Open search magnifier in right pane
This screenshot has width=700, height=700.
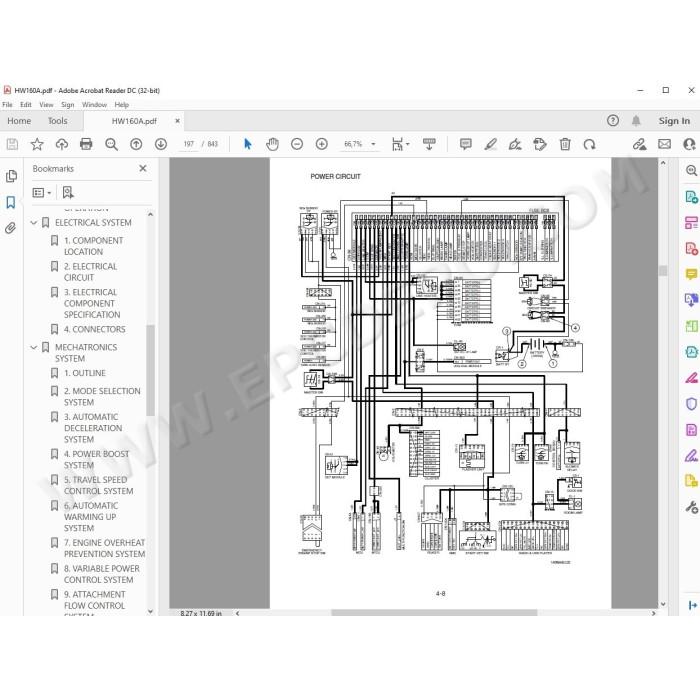click(691, 170)
